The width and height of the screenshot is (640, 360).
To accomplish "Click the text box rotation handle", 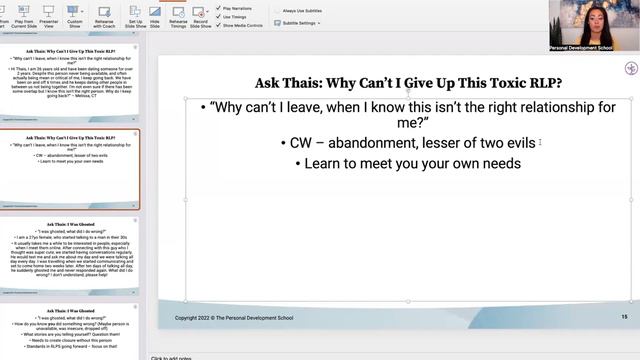I will (x=408, y=91).
